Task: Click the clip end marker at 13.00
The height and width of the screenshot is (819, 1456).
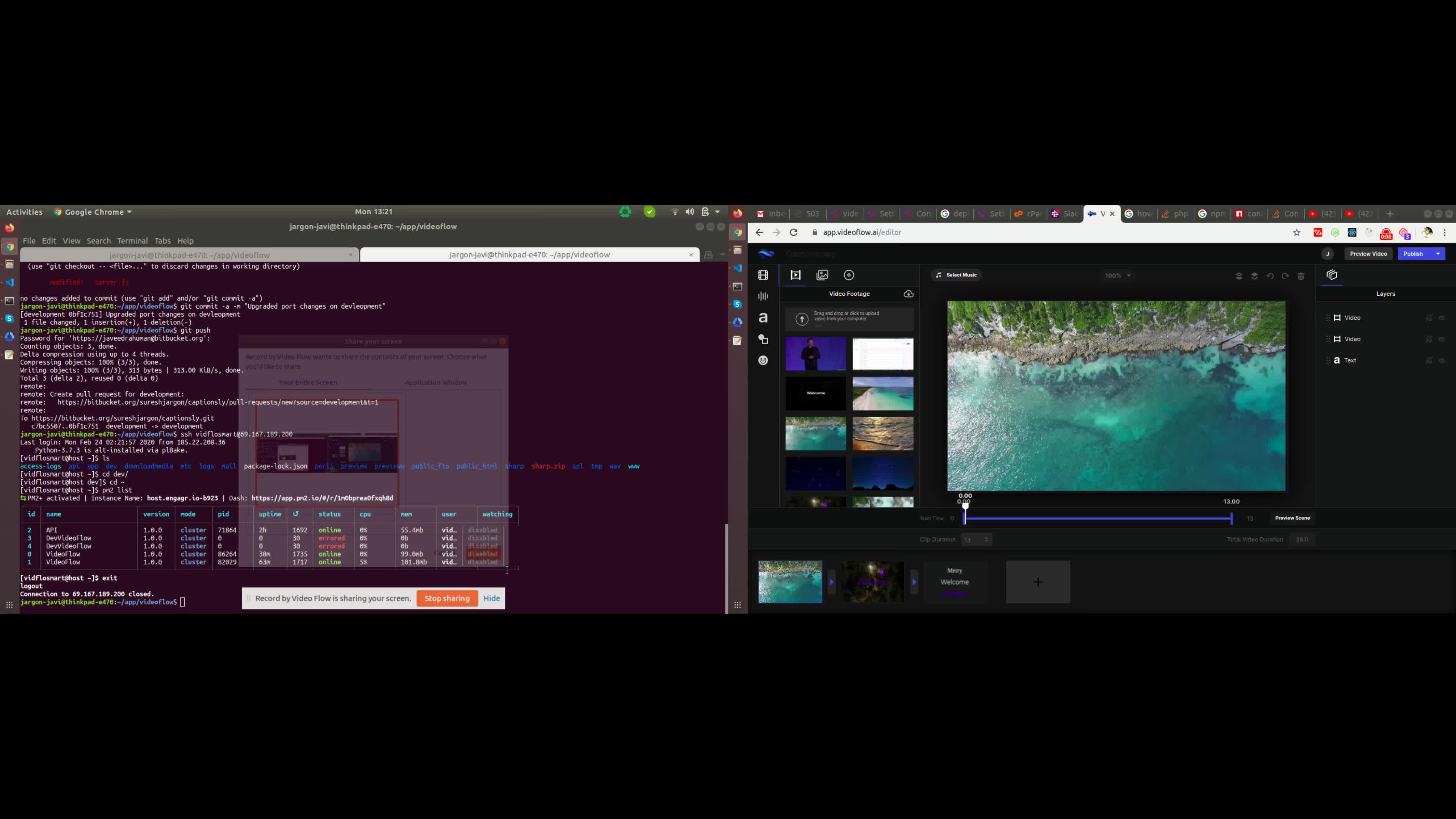Action: coord(1231,518)
